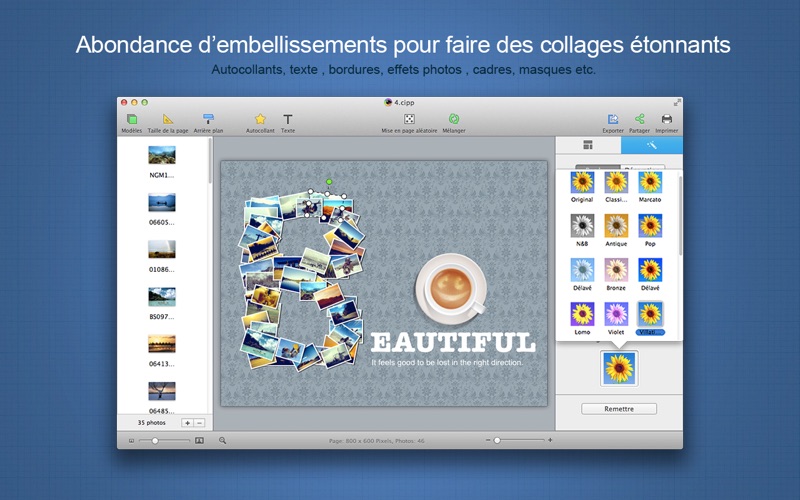Viewport: 800px width, 500px height.
Task: Open the Modèles templates tool
Action: coord(132,123)
